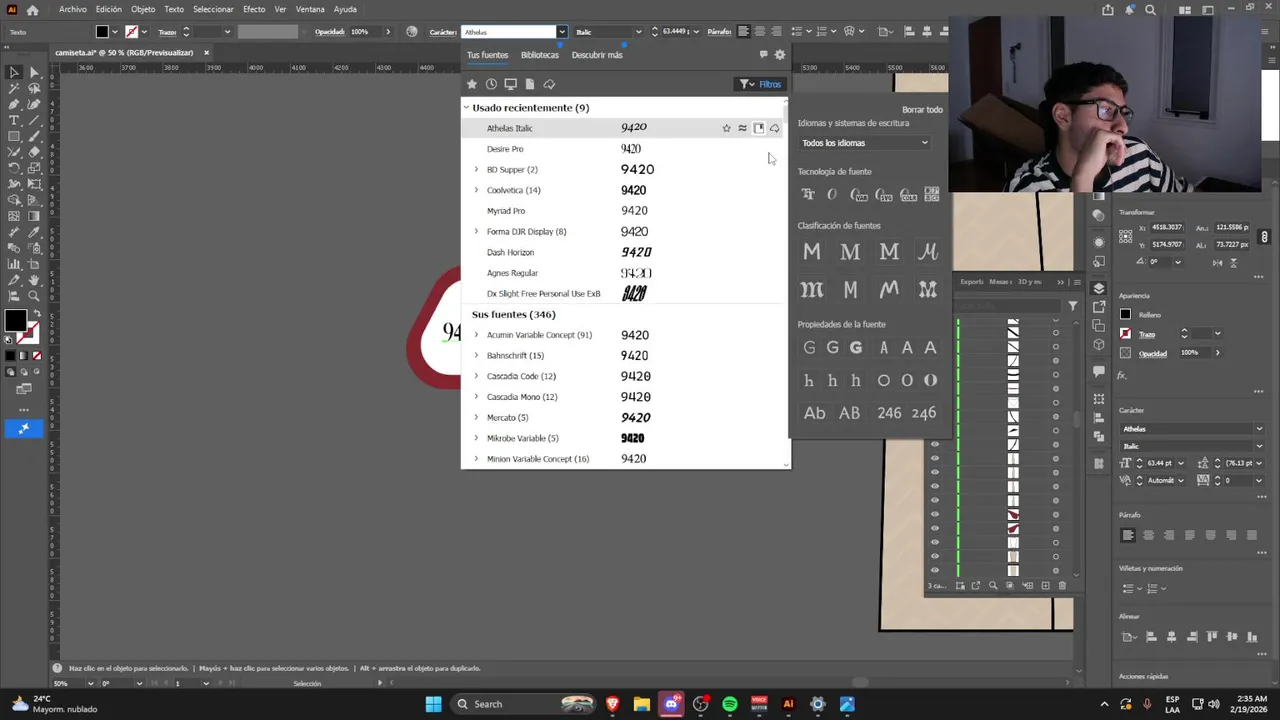Align paragraph text center in control bar

point(760,32)
